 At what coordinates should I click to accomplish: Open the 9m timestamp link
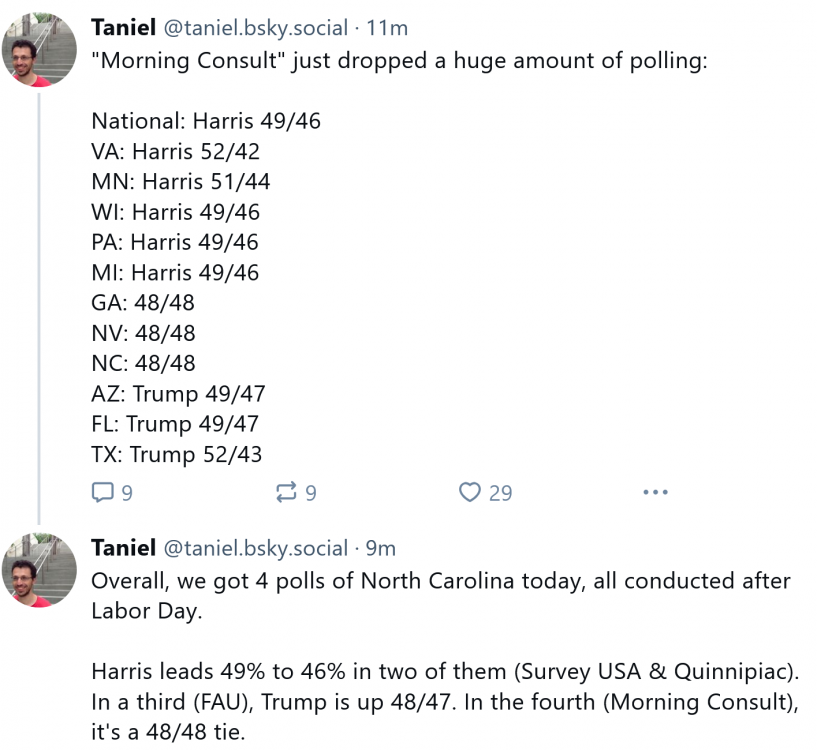tap(381, 548)
